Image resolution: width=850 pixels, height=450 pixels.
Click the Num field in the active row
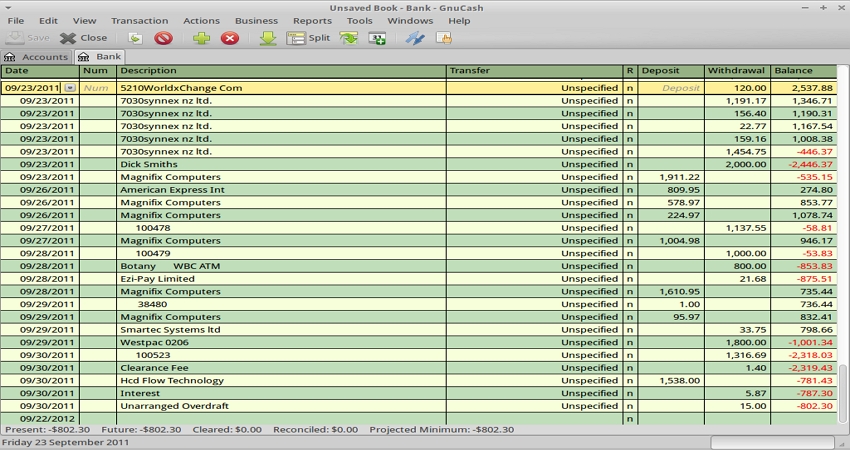click(x=98, y=88)
